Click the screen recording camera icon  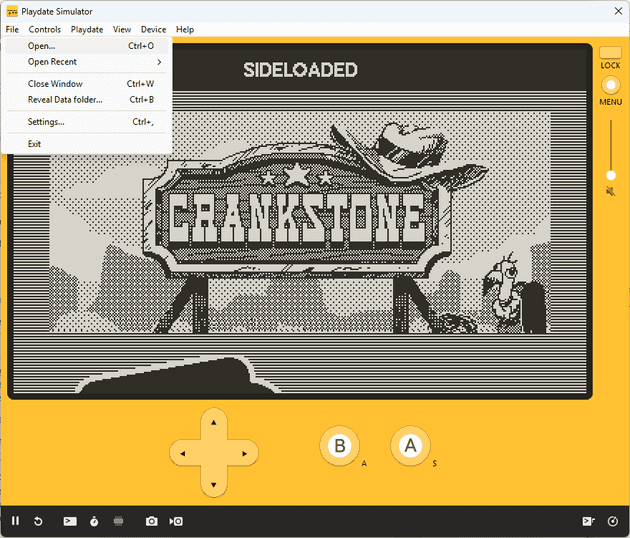click(x=176, y=521)
